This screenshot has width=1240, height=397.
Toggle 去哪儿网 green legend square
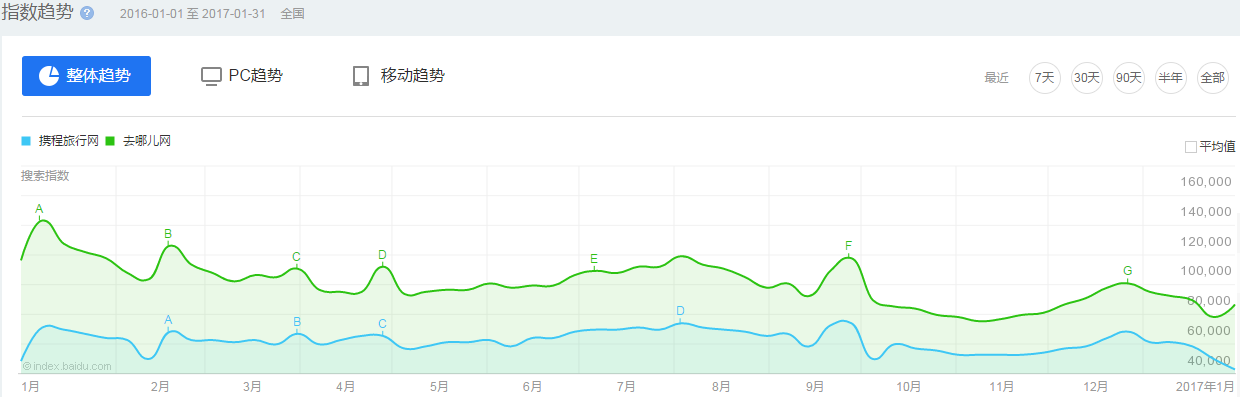point(110,142)
